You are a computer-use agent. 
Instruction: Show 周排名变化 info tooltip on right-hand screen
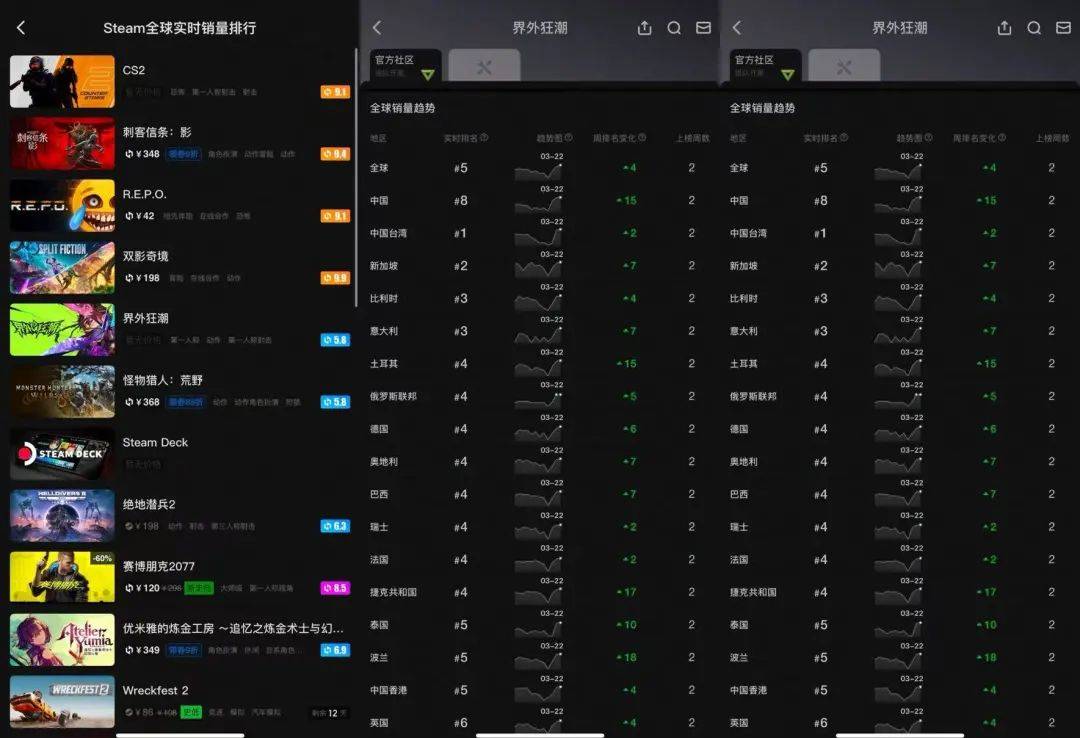coord(1001,137)
